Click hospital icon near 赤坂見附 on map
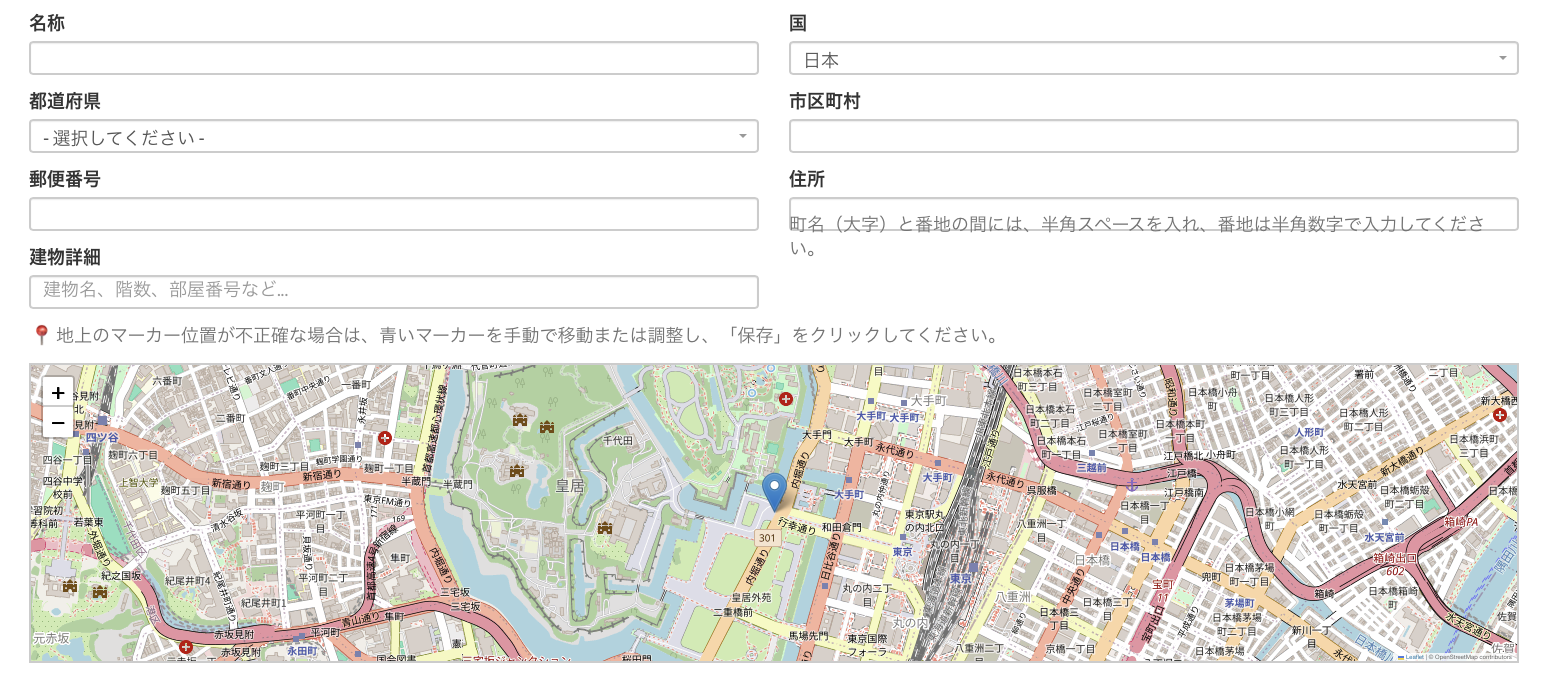This screenshot has width=1544, height=686. [185, 647]
